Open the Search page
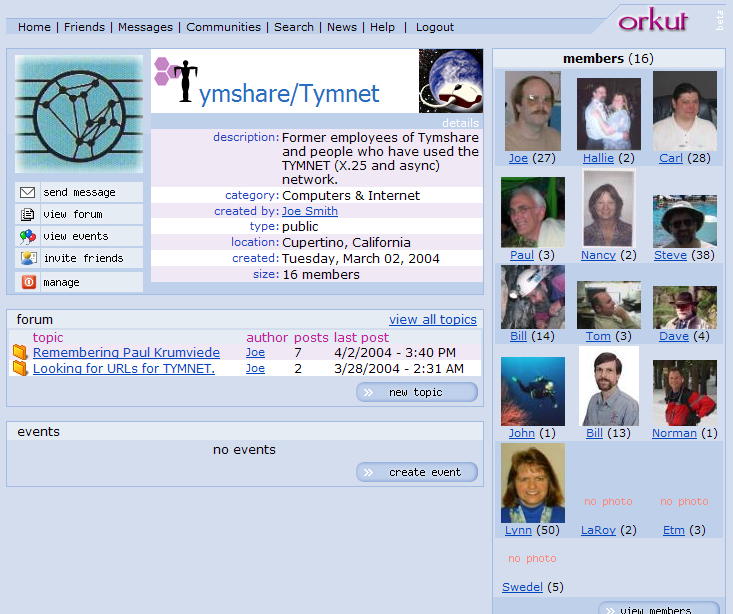 pyautogui.click(x=294, y=27)
